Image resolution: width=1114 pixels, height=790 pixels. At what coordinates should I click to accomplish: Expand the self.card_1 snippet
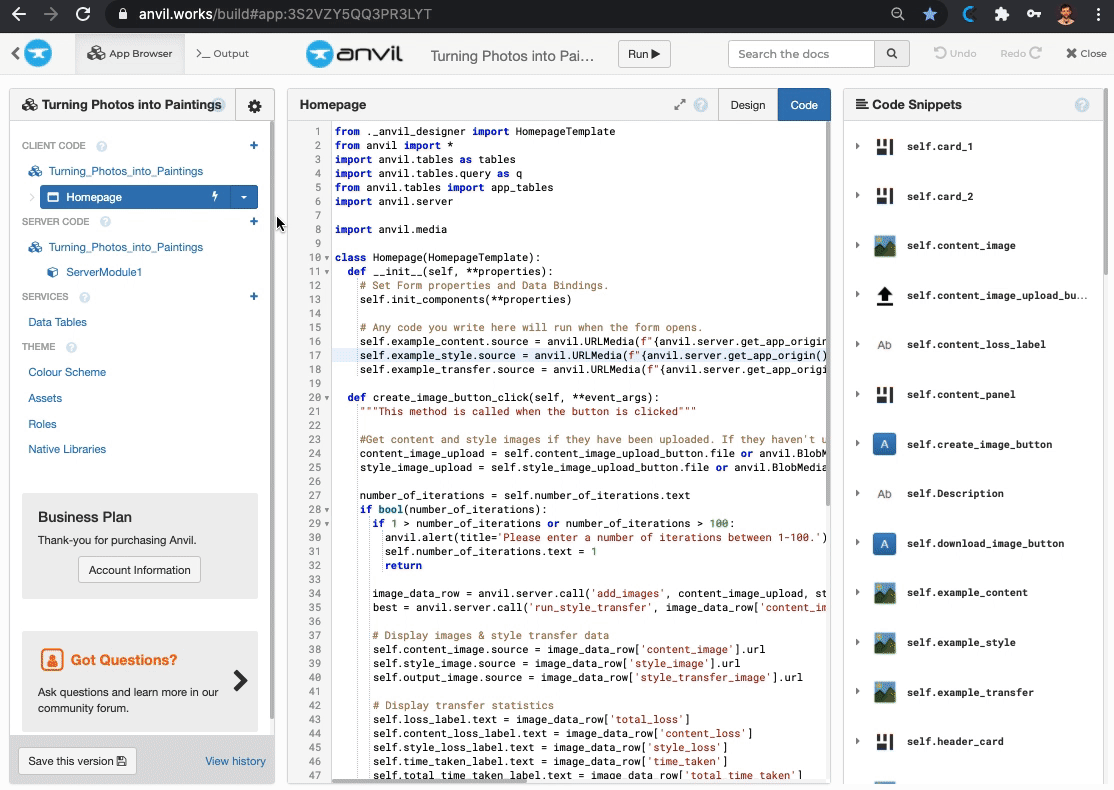click(x=857, y=146)
